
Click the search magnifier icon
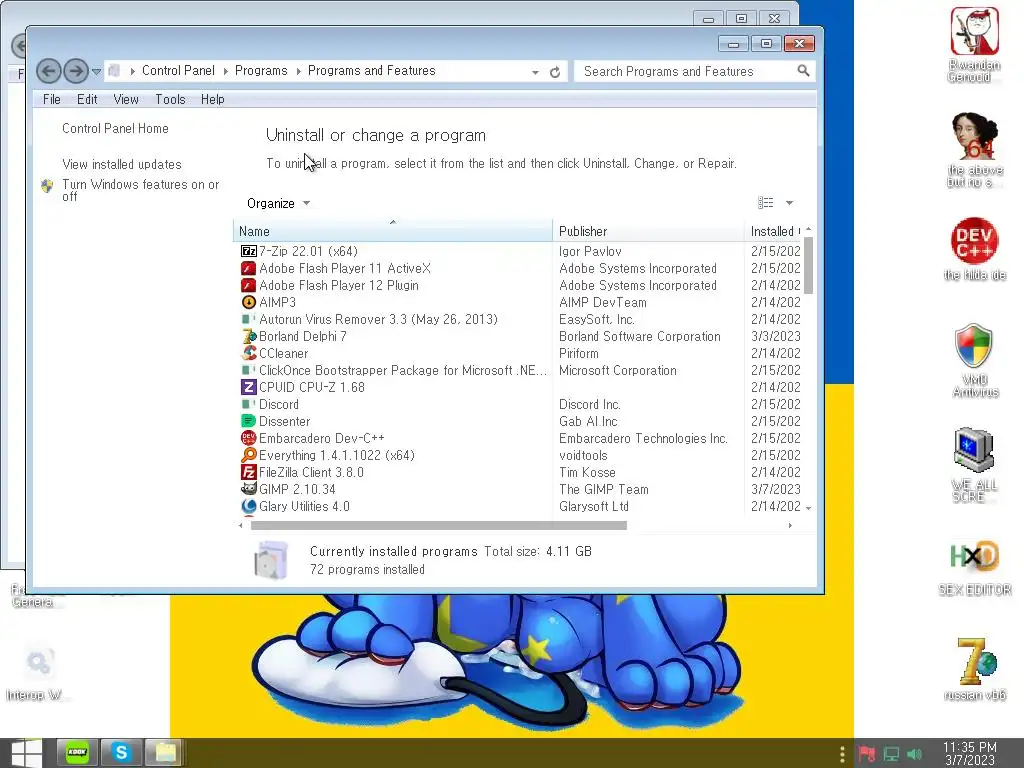(803, 71)
